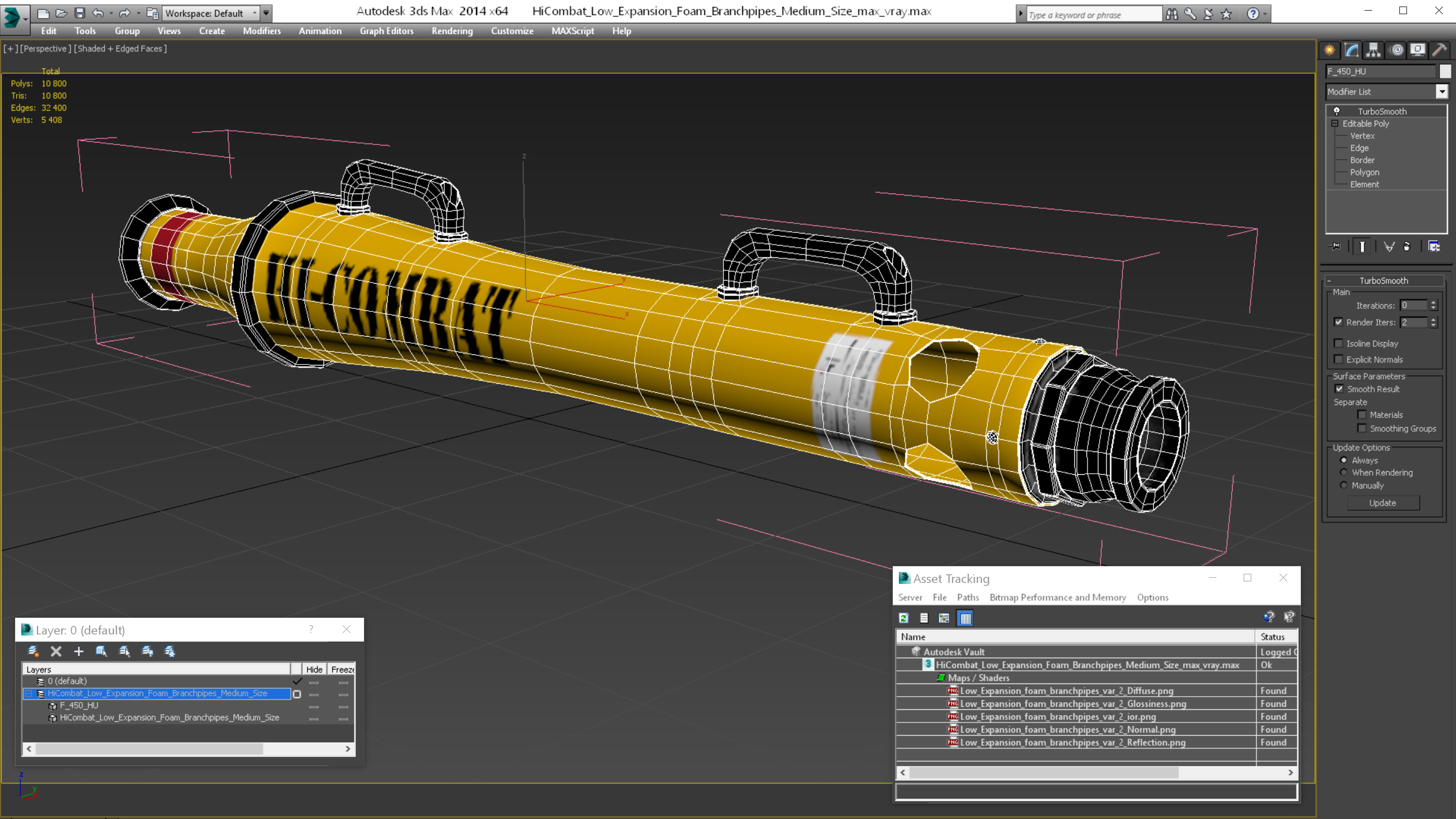1456x819 pixels.
Task: Click the Name column header in Asset Tracking
Action: (1075, 637)
